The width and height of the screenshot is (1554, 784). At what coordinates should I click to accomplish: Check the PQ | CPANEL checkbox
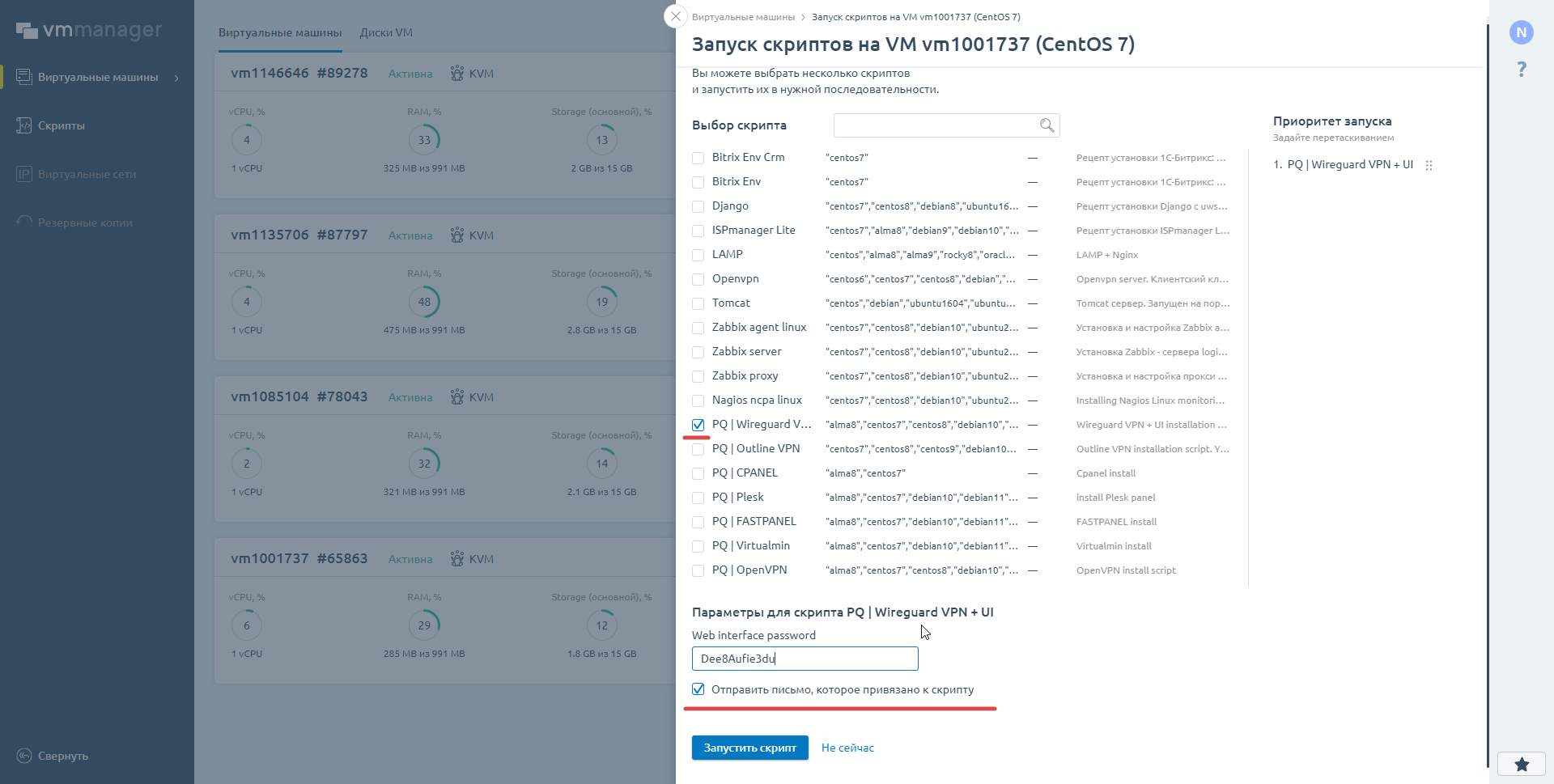[698, 473]
